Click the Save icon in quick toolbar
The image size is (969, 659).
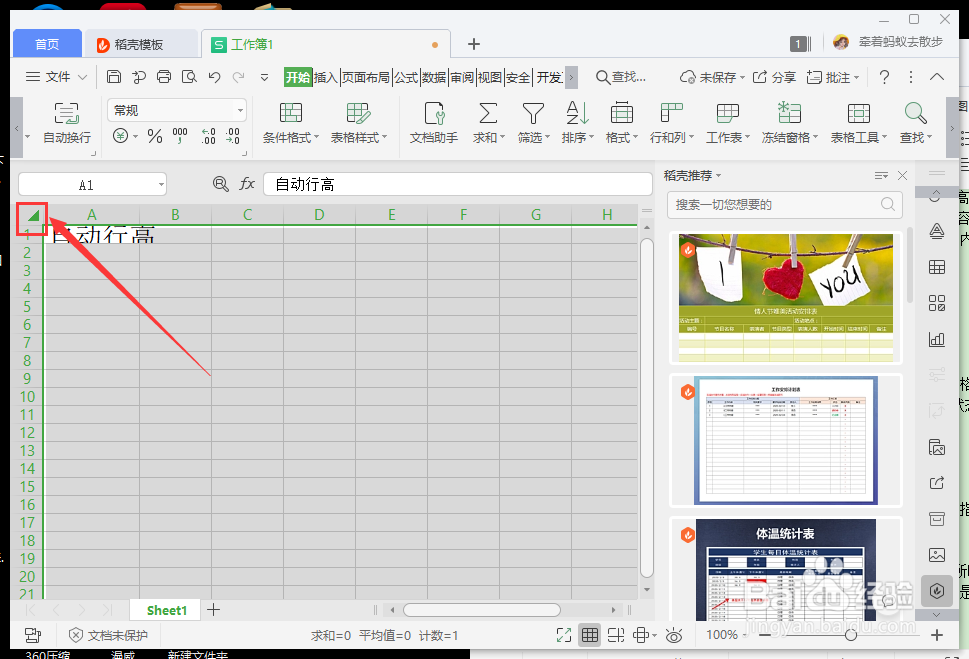point(114,77)
